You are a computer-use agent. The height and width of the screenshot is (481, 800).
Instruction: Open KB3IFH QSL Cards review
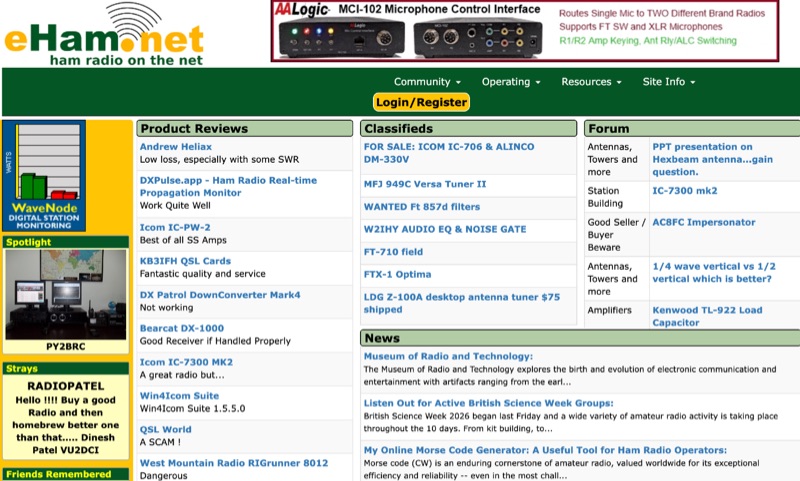(x=185, y=261)
